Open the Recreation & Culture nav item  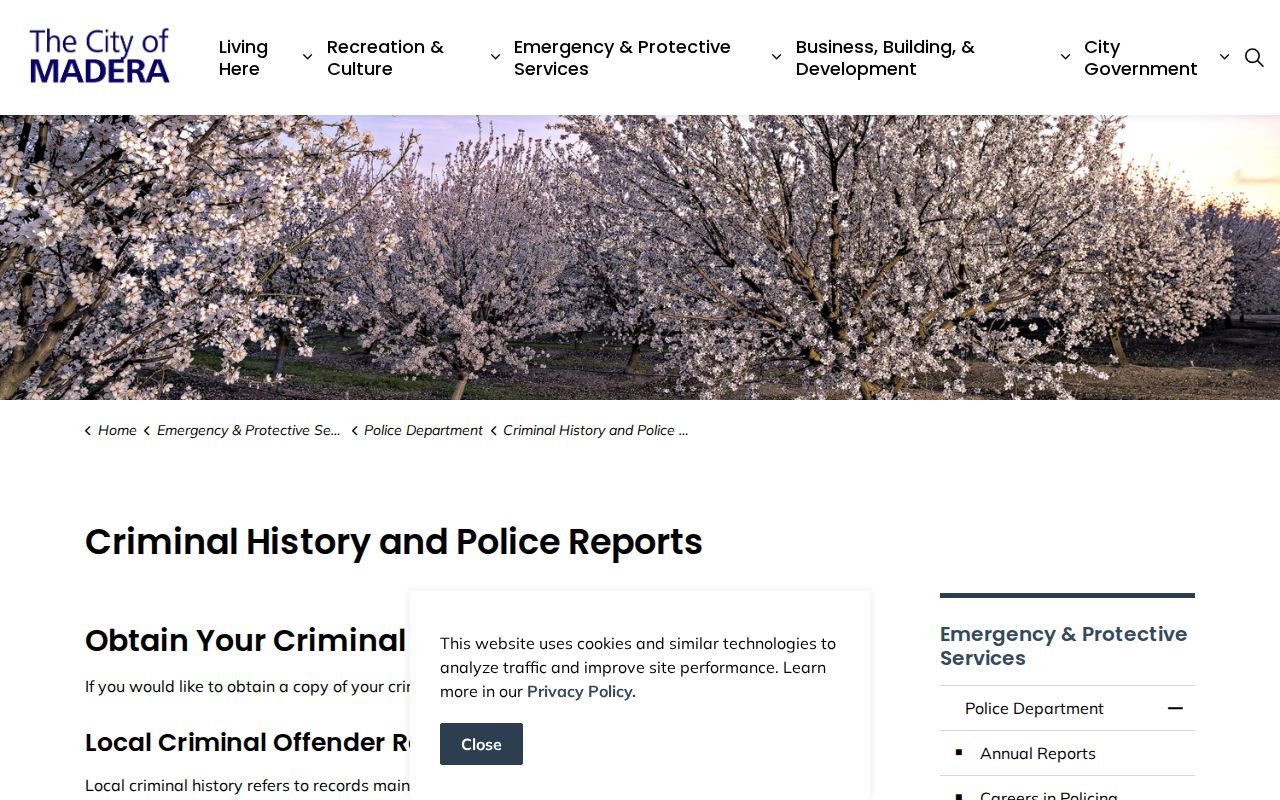click(385, 58)
